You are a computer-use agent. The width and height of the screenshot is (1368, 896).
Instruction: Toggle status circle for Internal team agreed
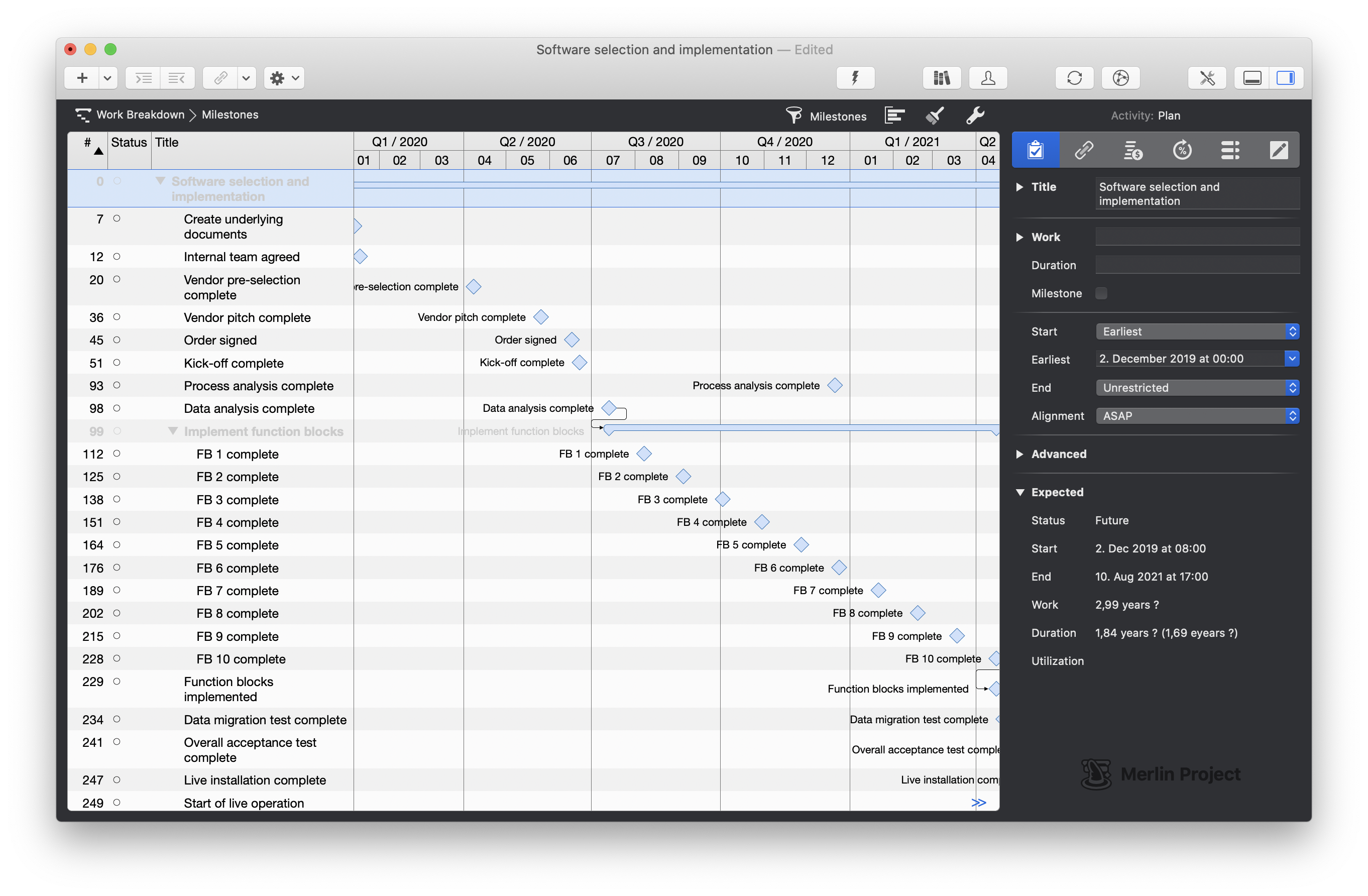tap(117, 256)
